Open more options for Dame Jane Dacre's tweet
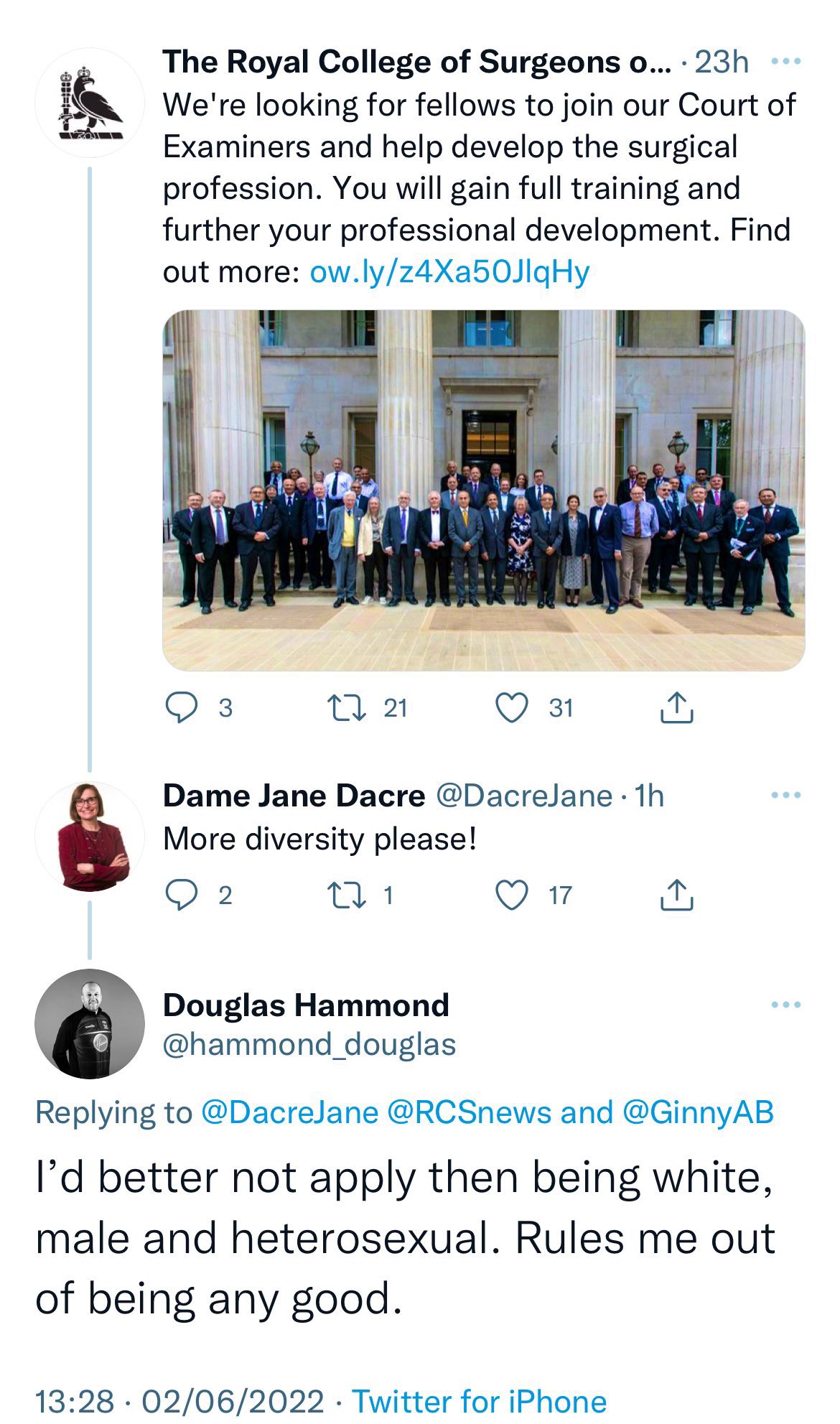 [785, 795]
